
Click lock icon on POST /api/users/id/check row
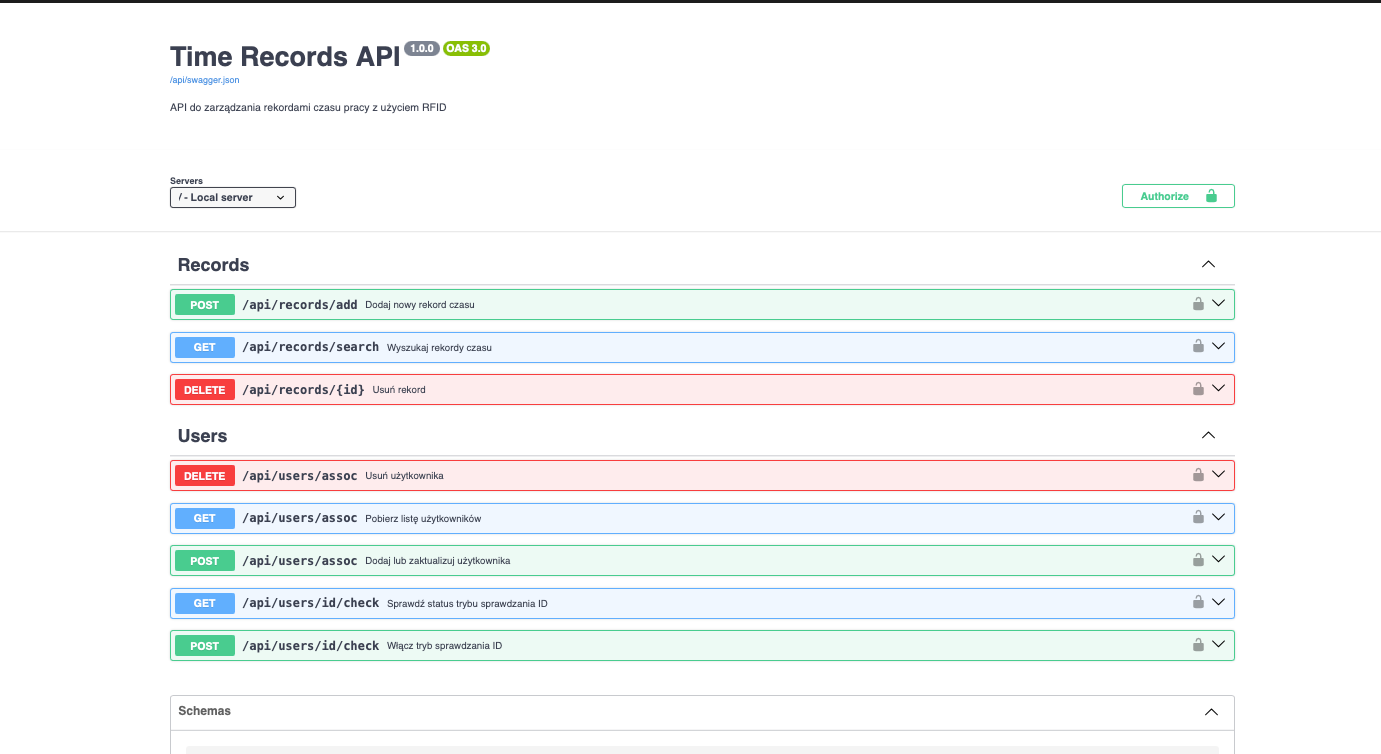[x=1197, y=645]
